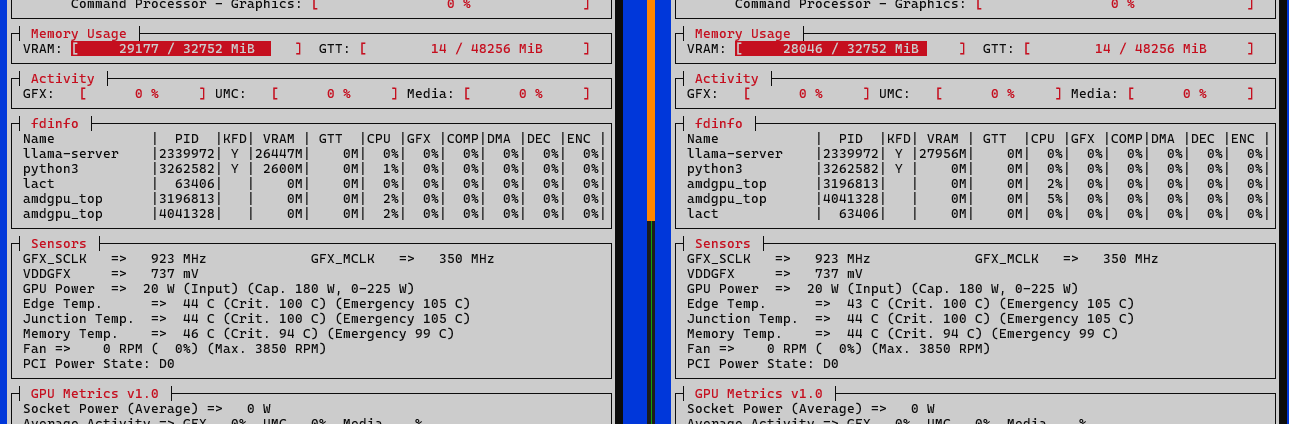Image resolution: width=1289 pixels, height=424 pixels.
Task: Select the Edge Temp. 44 C line
Action: (246, 304)
